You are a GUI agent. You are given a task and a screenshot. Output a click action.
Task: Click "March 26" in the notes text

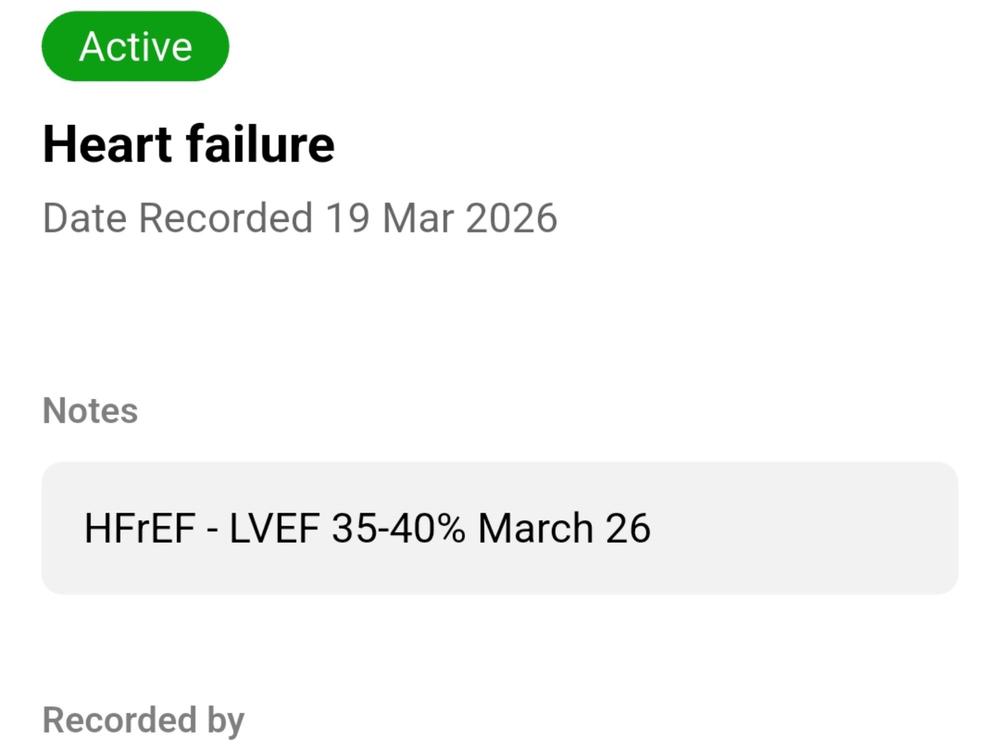[x=564, y=528]
